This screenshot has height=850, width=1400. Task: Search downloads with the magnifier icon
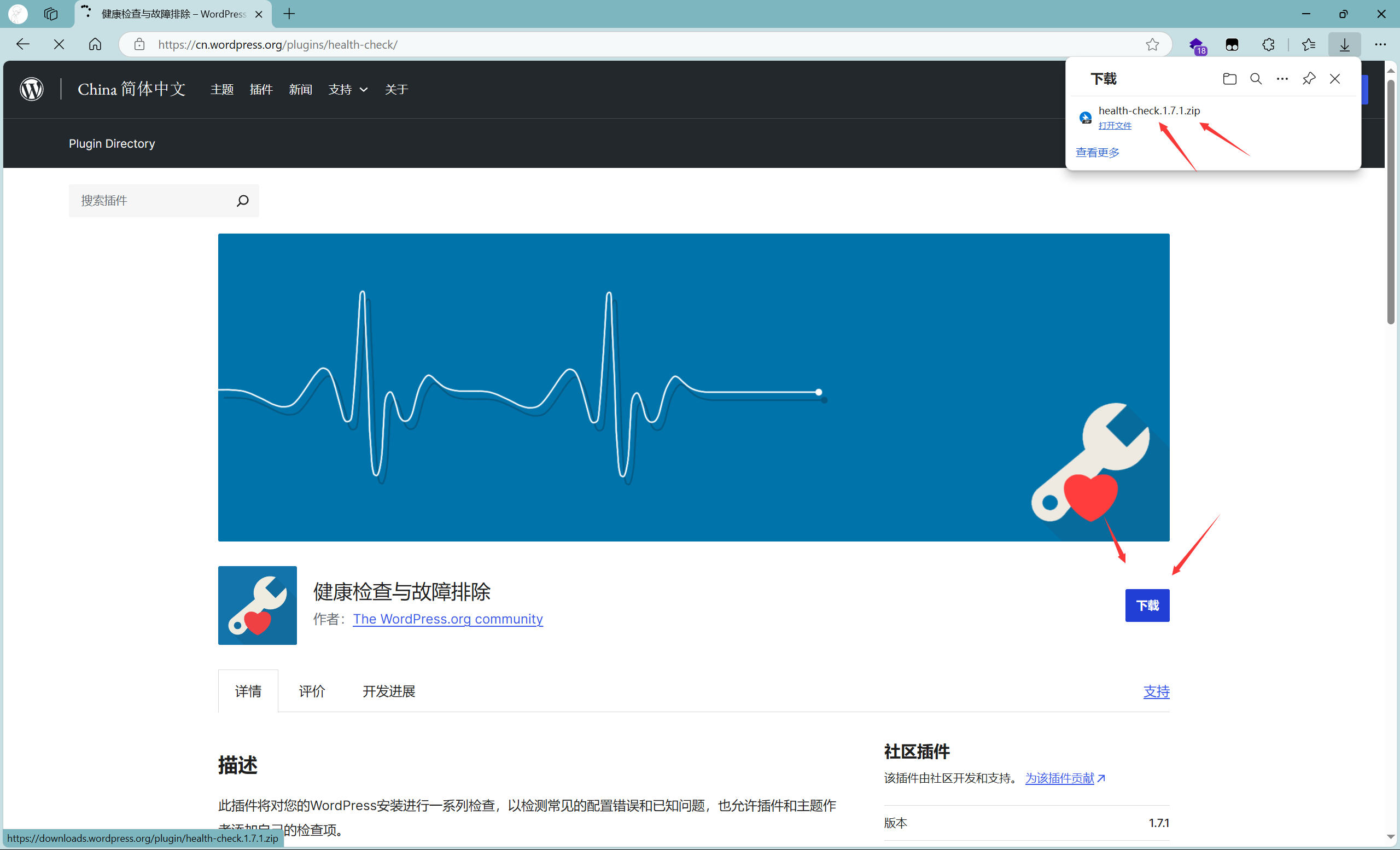[1256, 78]
